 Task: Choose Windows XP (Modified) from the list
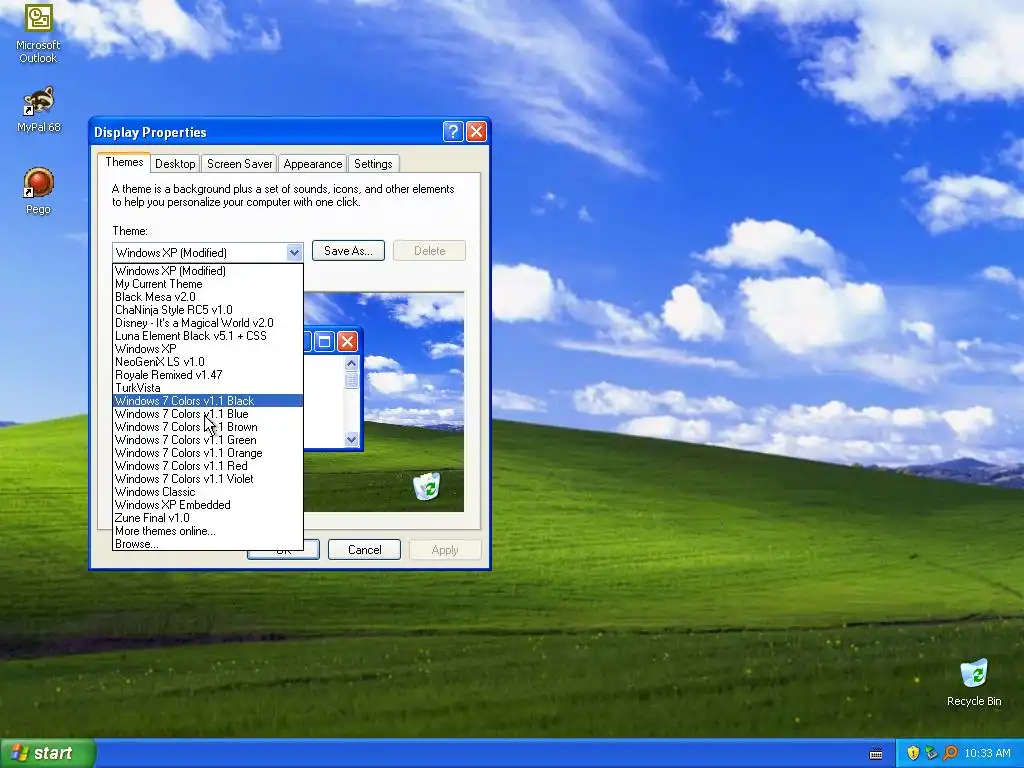(208, 271)
